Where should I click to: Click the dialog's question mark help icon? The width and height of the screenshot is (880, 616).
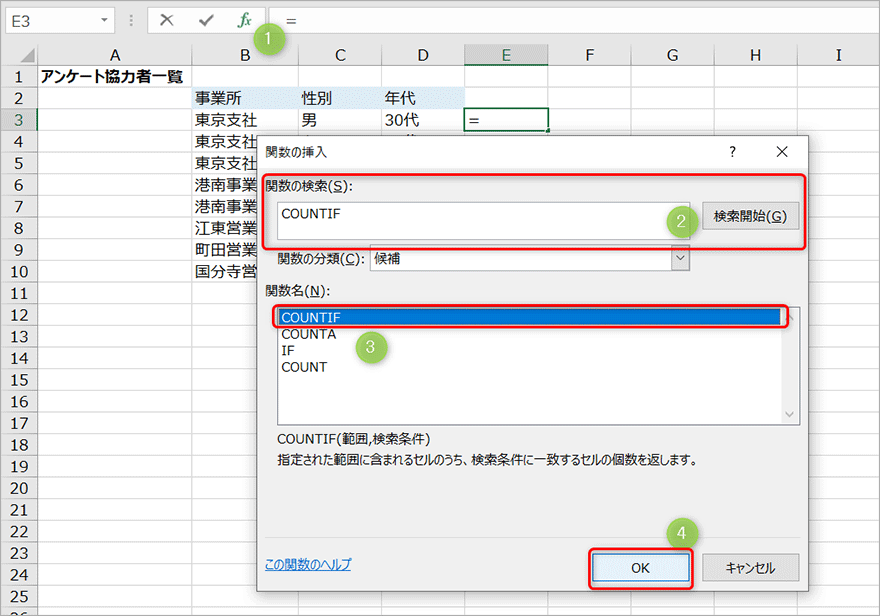point(732,152)
